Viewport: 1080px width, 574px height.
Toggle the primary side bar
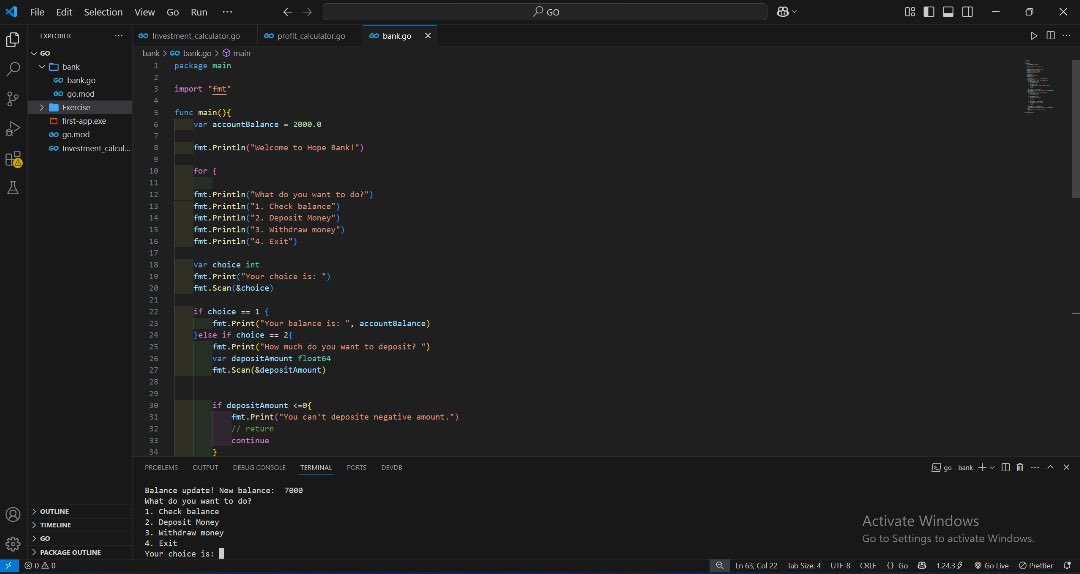tap(929, 12)
